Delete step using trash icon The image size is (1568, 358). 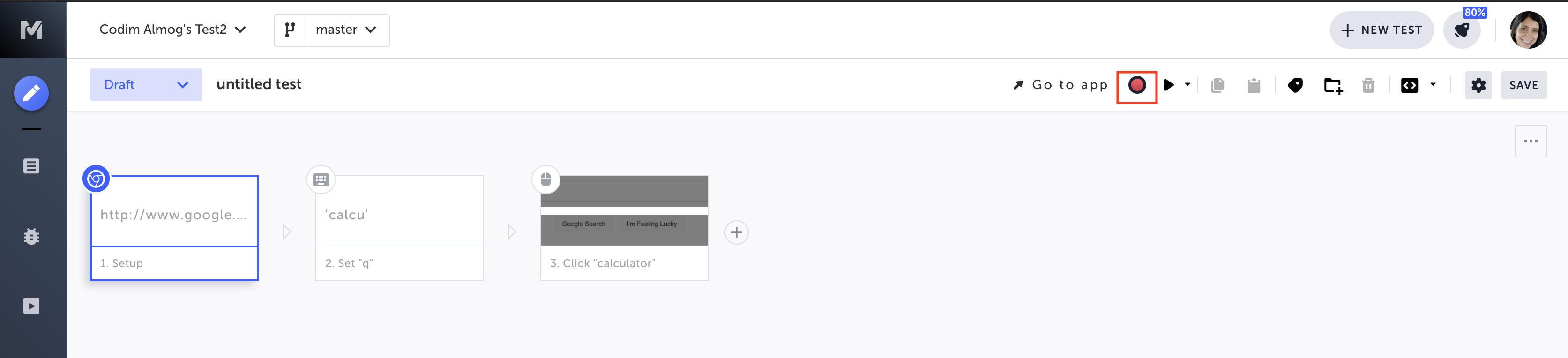click(x=1368, y=85)
